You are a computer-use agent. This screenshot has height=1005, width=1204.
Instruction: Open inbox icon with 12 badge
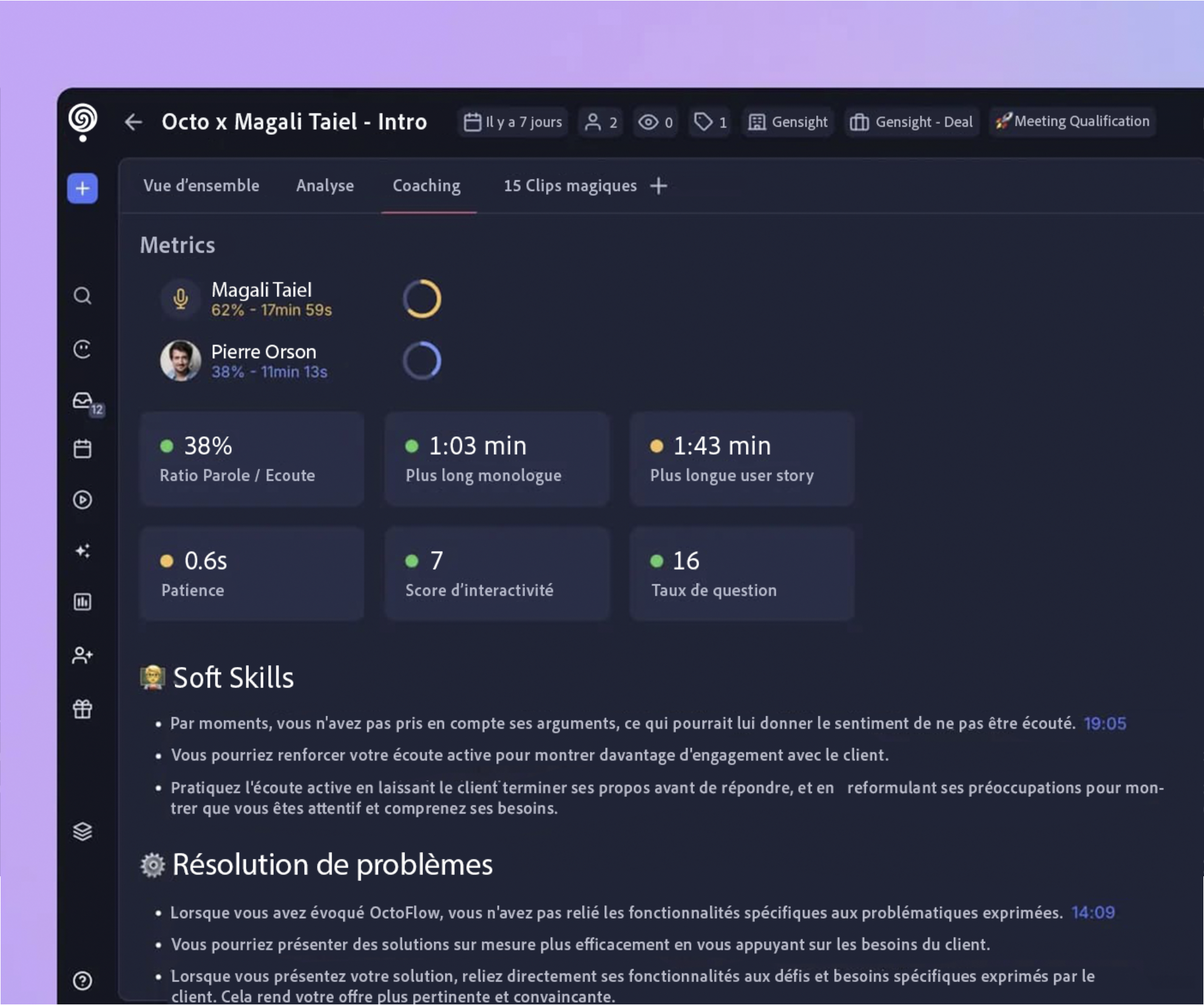(84, 401)
